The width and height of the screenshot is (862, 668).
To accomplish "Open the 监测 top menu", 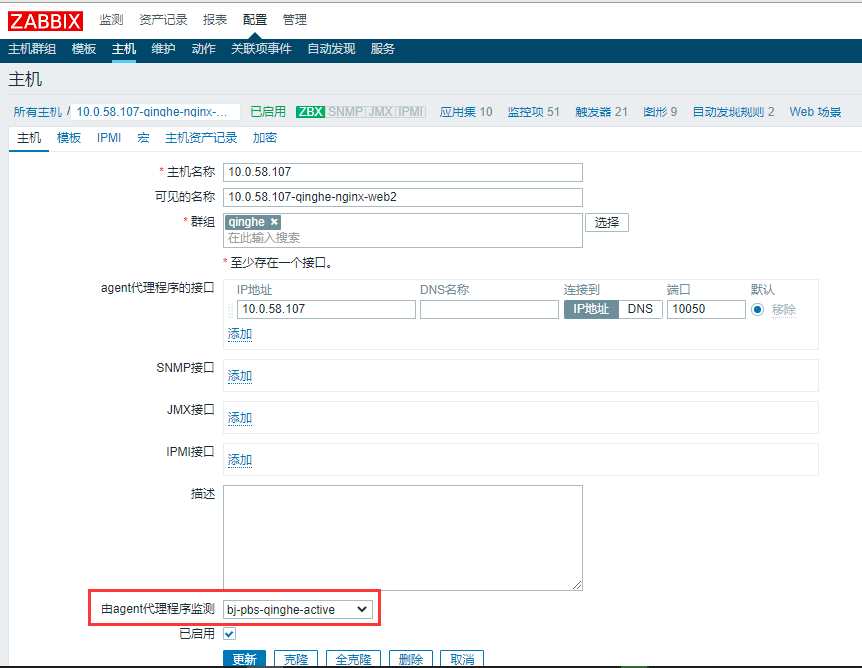I will [x=111, y=20].
